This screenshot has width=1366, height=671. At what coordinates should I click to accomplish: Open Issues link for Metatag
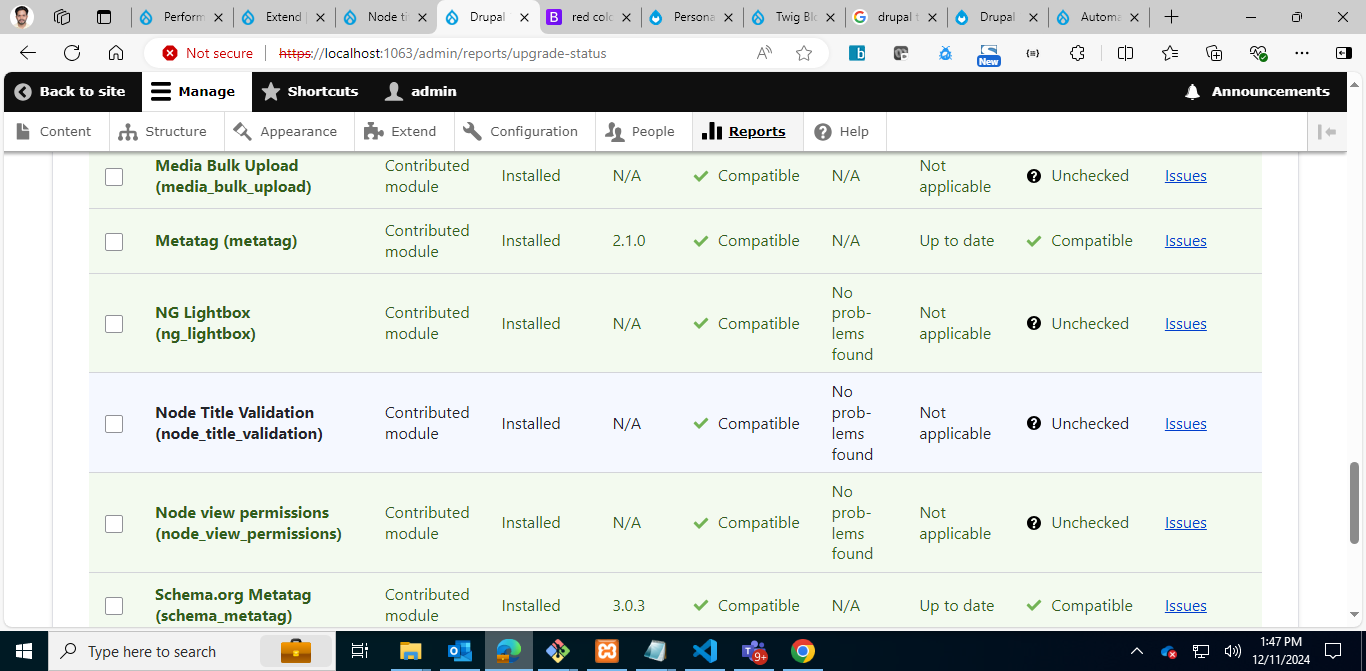1185,241
